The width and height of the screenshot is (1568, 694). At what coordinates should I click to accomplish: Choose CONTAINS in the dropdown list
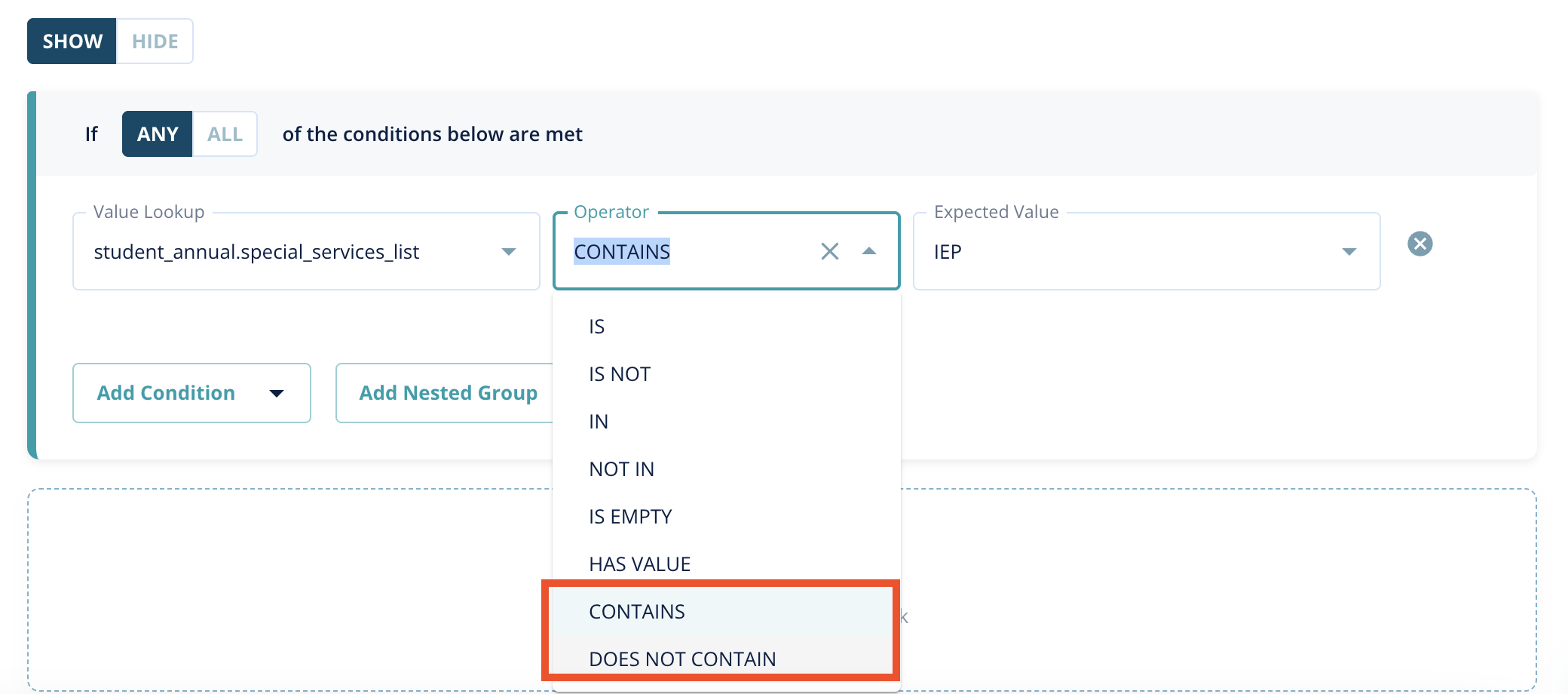tap(637, 612)
